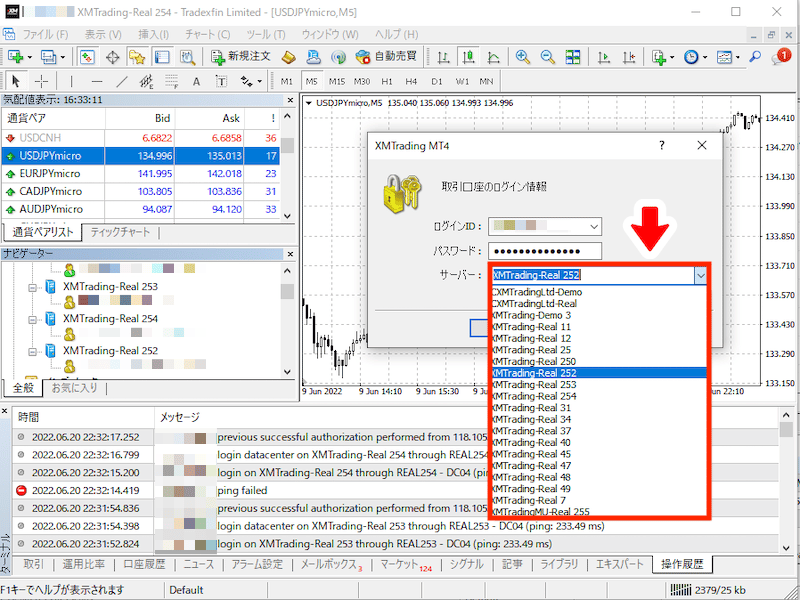800x600 pixels.
Task: Open the ログインID dropdown arrow
Action: coord(594,227)
